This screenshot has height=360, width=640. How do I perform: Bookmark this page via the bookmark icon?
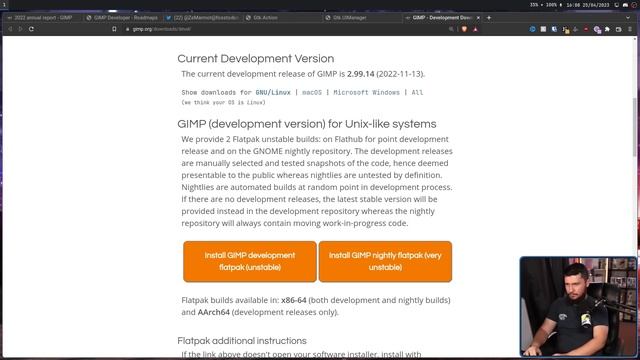click(x=114, y=29)
